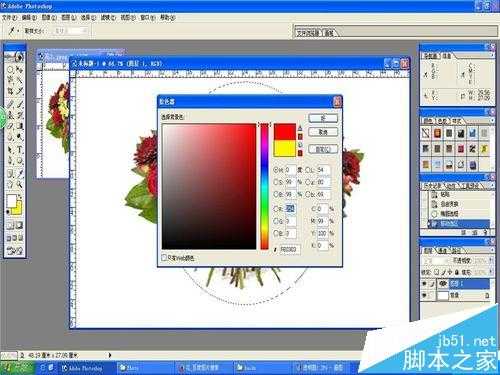Viewport: 500px width, 375px height.
Task: Select the Magic Wand tool
Action: [x=20, y=80]
